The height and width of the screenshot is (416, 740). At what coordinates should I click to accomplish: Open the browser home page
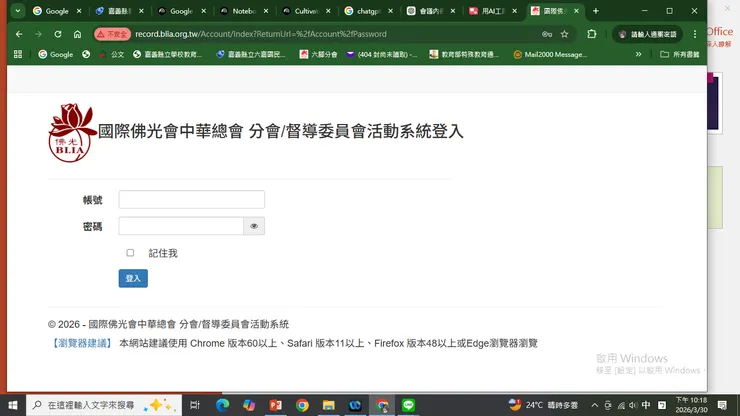tap(77, 34)
